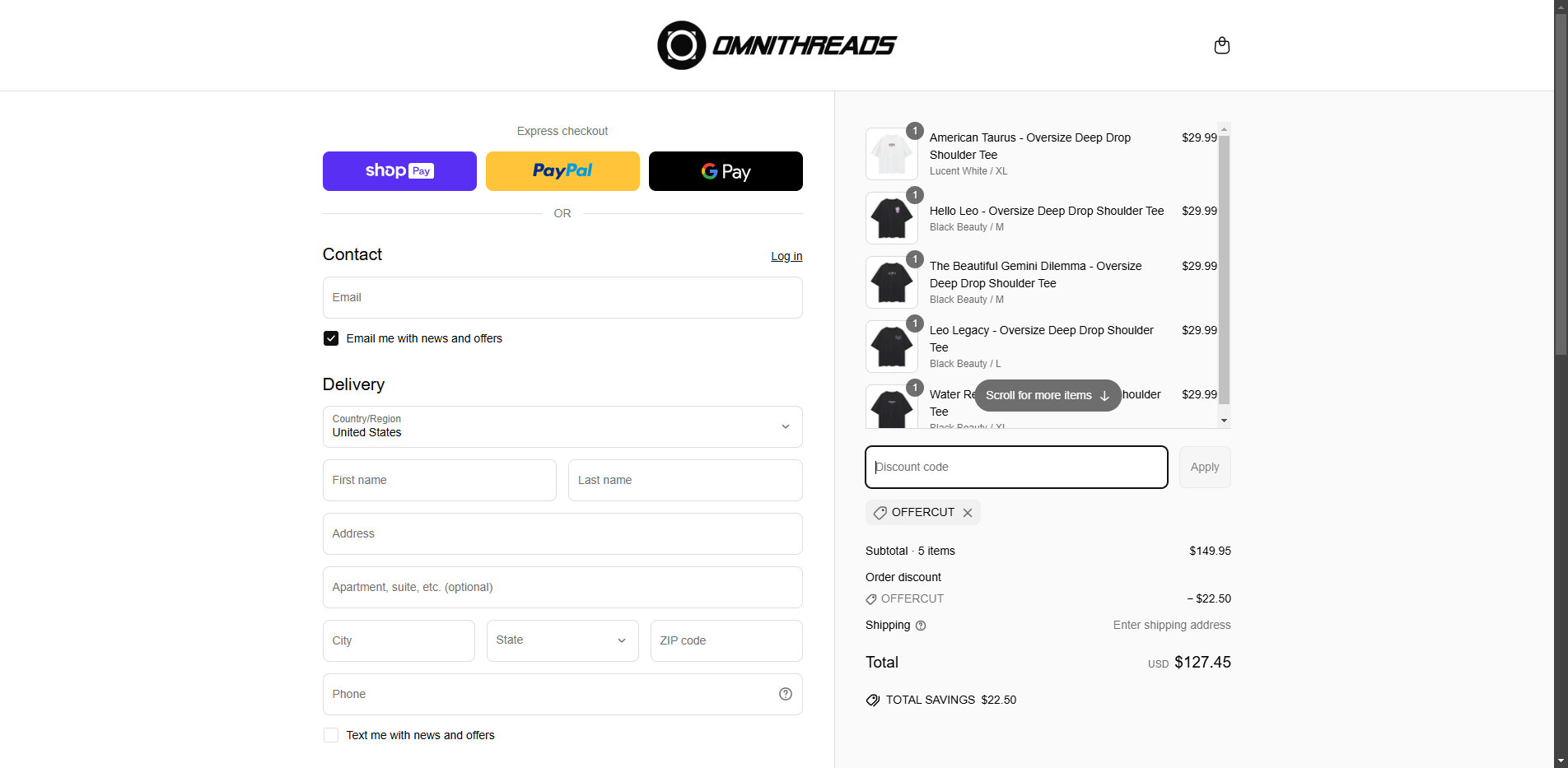Click Hello Leo tee thumbnail

[x=892, y=218]
